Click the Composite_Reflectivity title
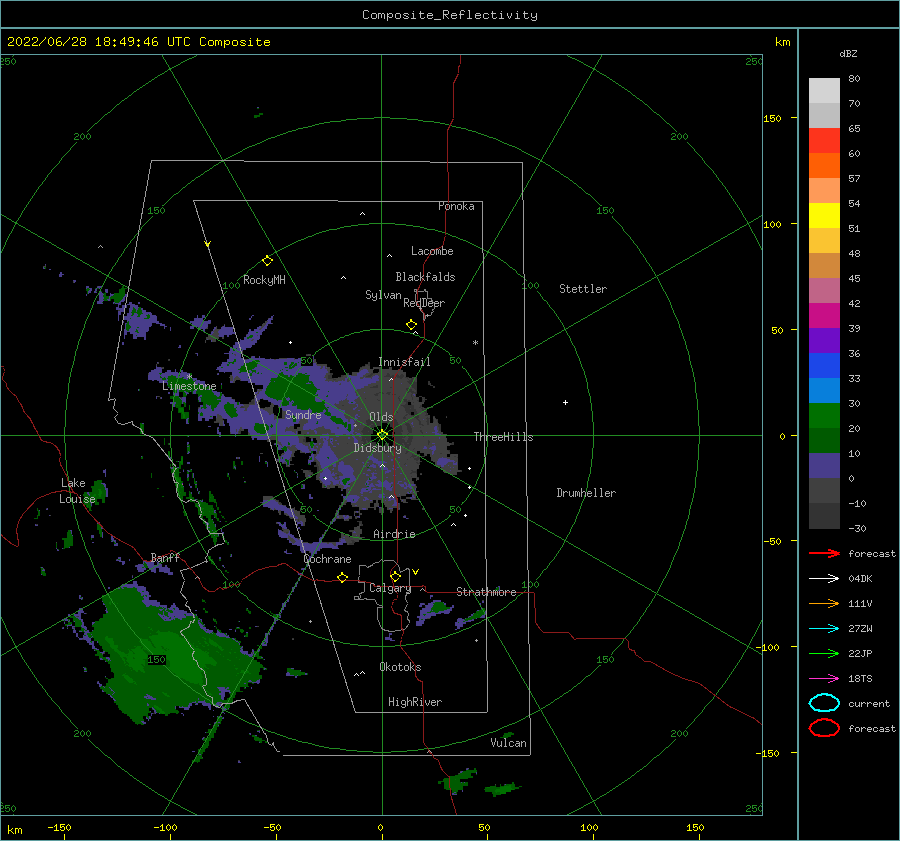The height and width of the screenshot is (841, 900). (x=450, y=15)
